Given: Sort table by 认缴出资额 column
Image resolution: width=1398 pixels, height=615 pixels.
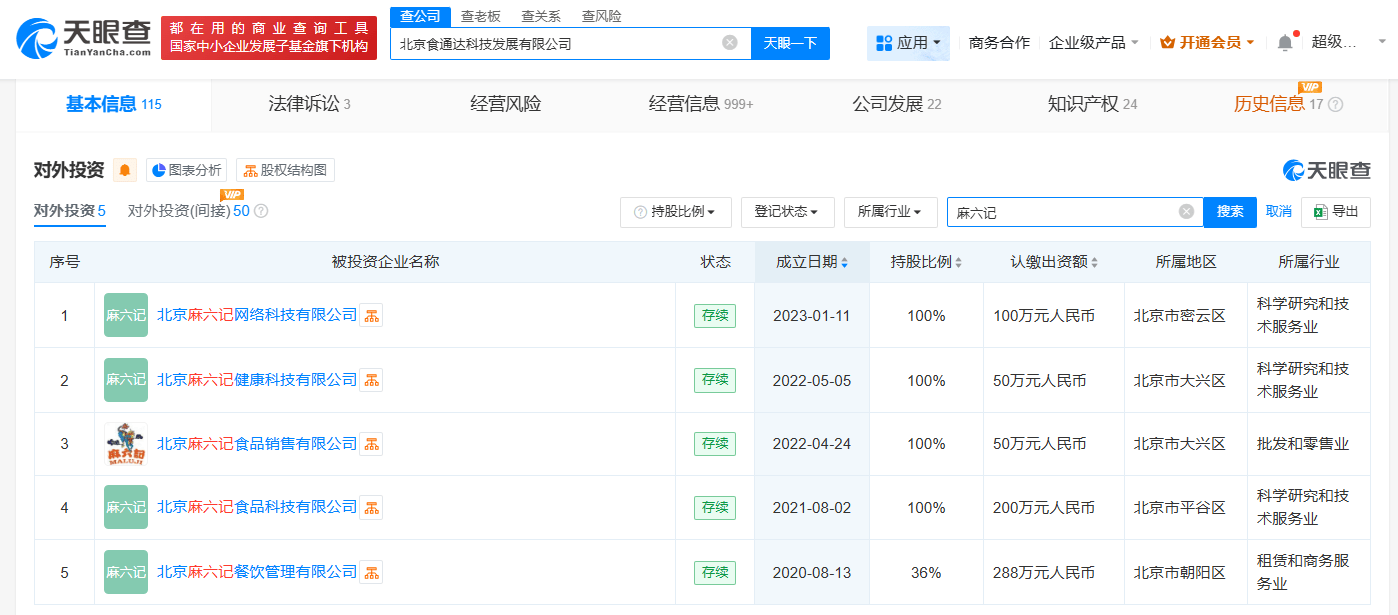Looking at the screenshot, I should tap(1053, 262).
